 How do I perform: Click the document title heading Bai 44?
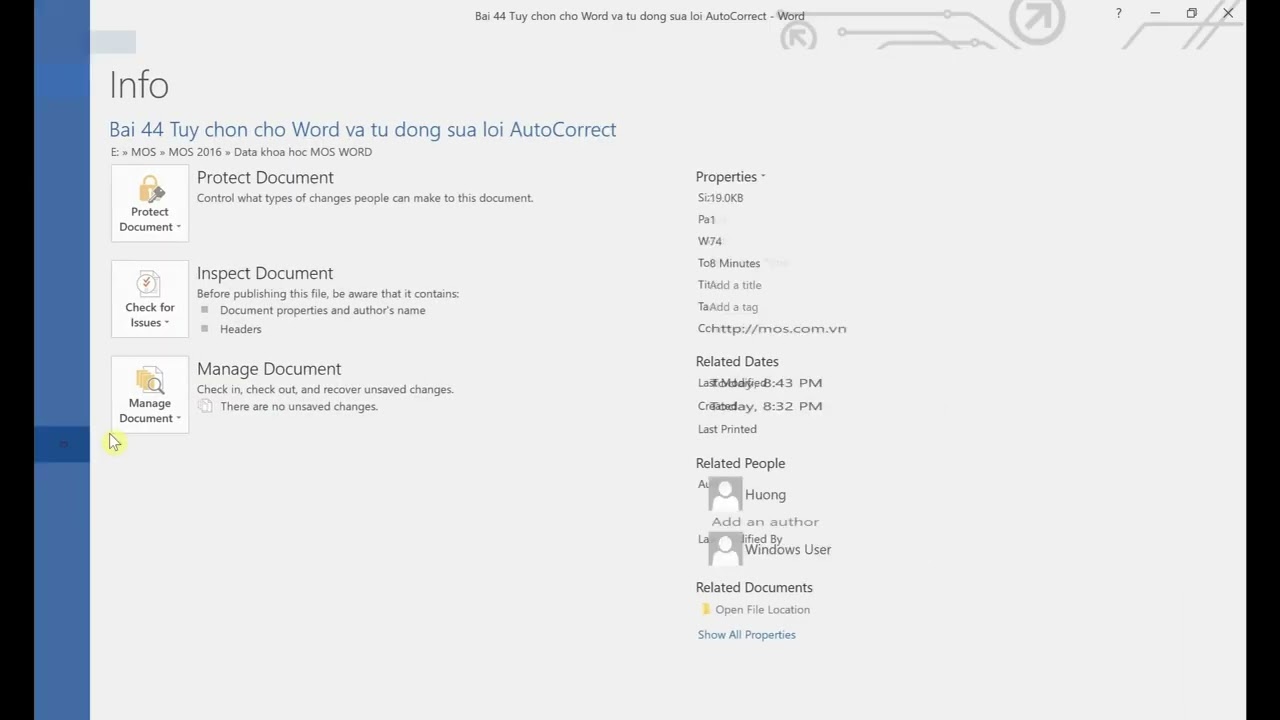pos(362,129)
